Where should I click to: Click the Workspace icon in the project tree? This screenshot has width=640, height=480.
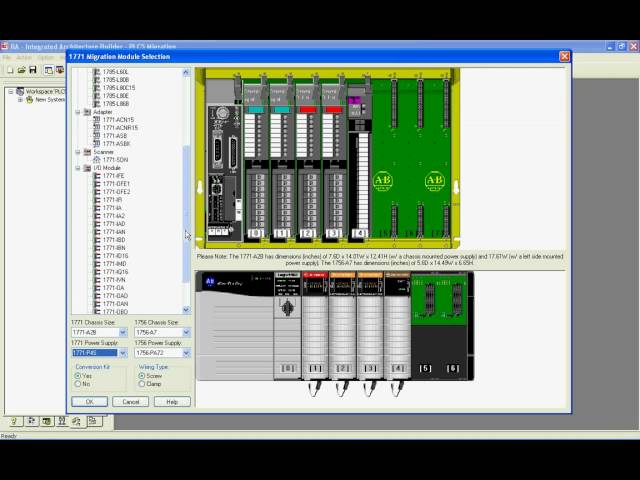(20, 91)
